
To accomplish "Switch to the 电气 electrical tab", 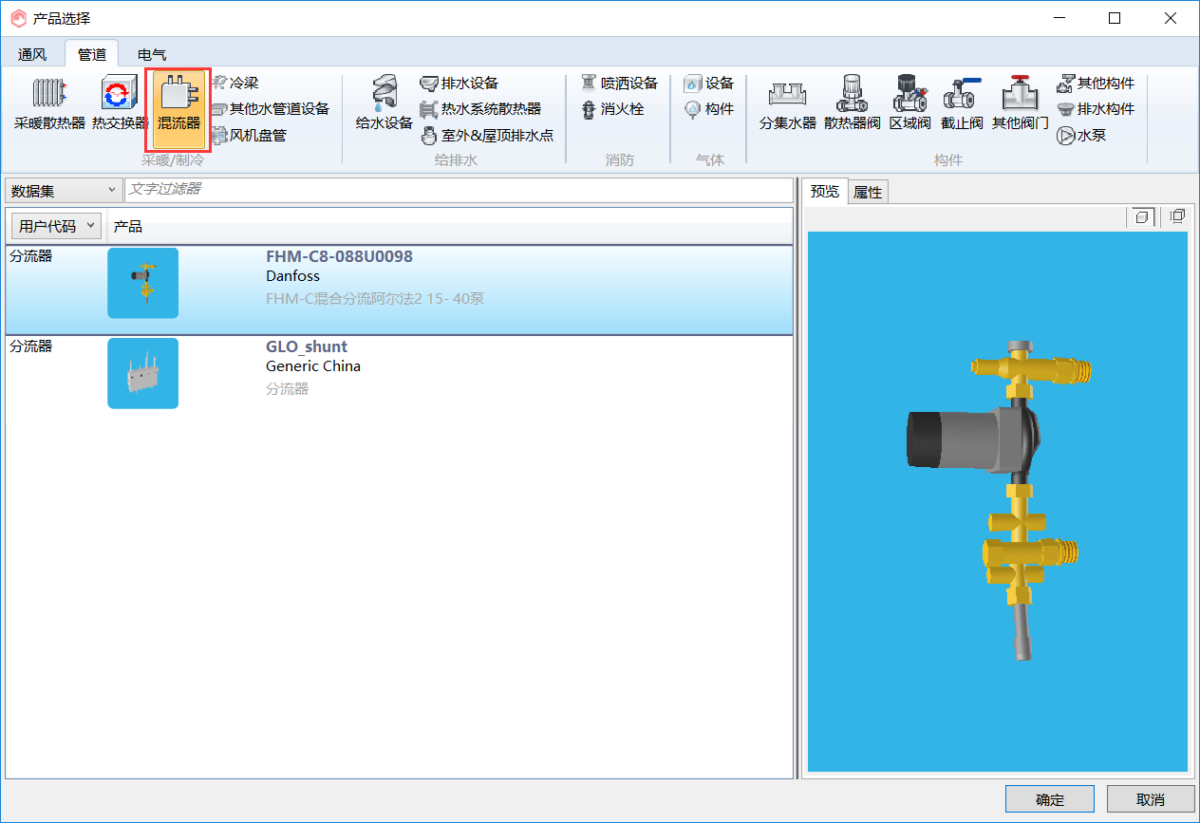I will (152, 54).
